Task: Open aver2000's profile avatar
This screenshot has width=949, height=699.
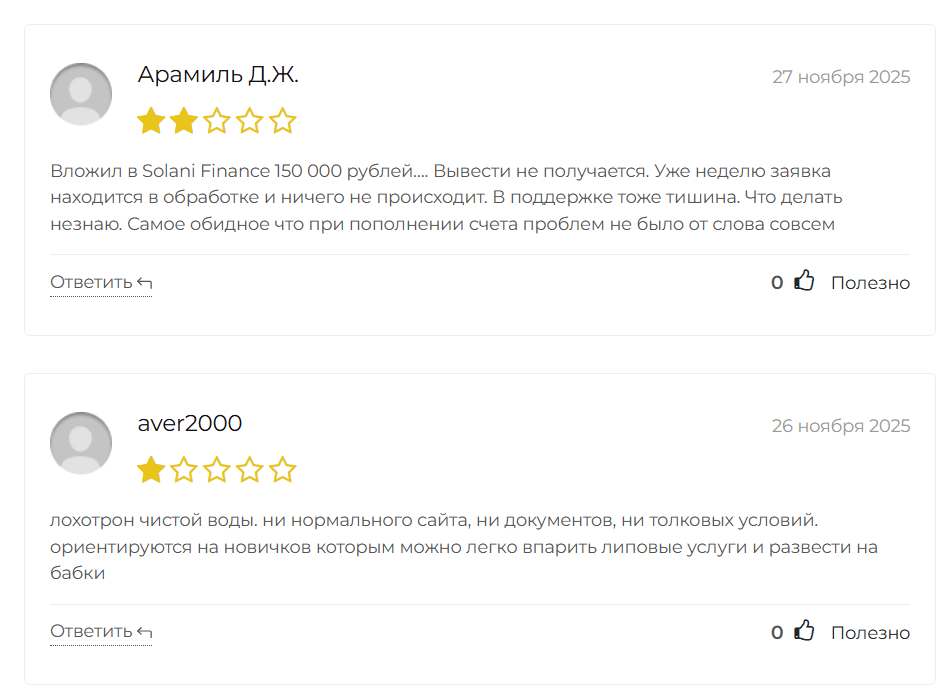Action: pyautogui.click(x=81, y=442)
